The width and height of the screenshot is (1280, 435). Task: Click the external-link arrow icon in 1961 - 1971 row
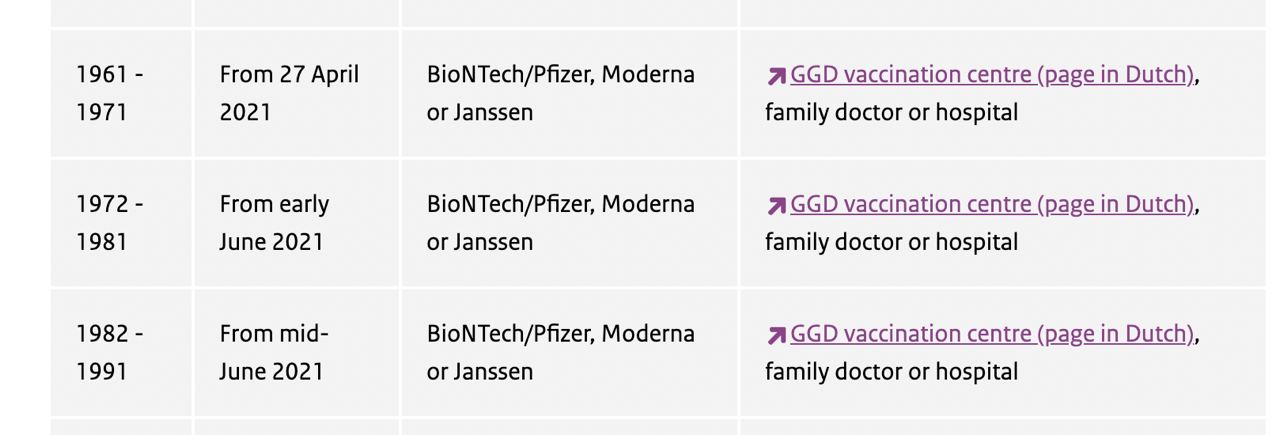(x=776, y=76)
